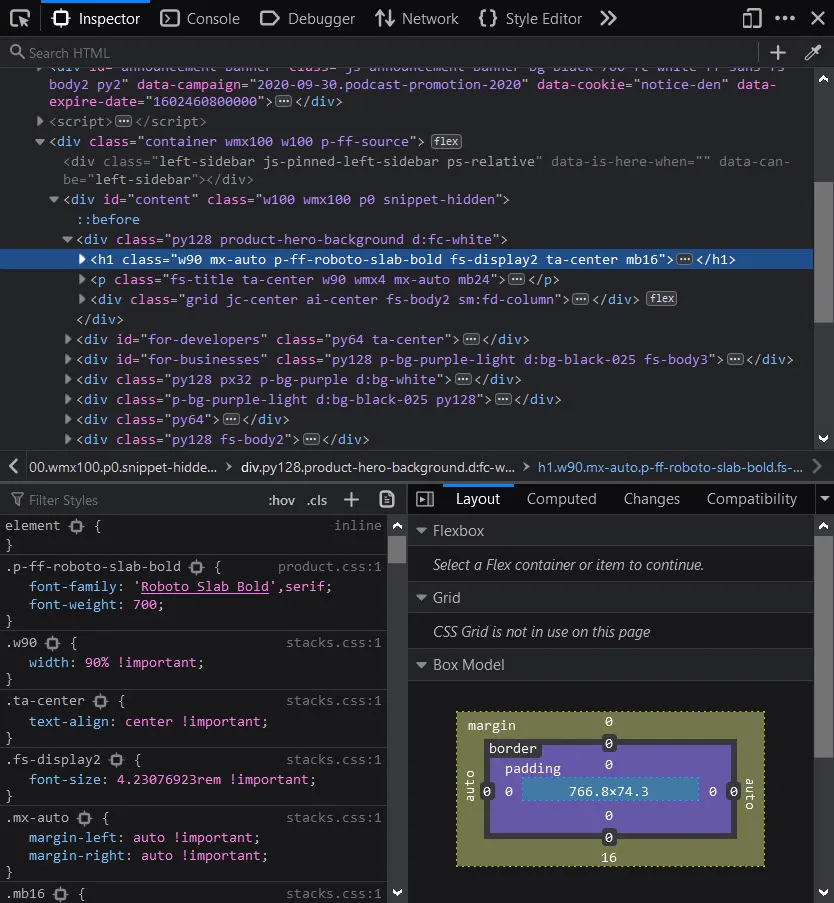Follow product.css:1 source link
Viewport: 834px width, 903px height.
[x=329, y=567]
